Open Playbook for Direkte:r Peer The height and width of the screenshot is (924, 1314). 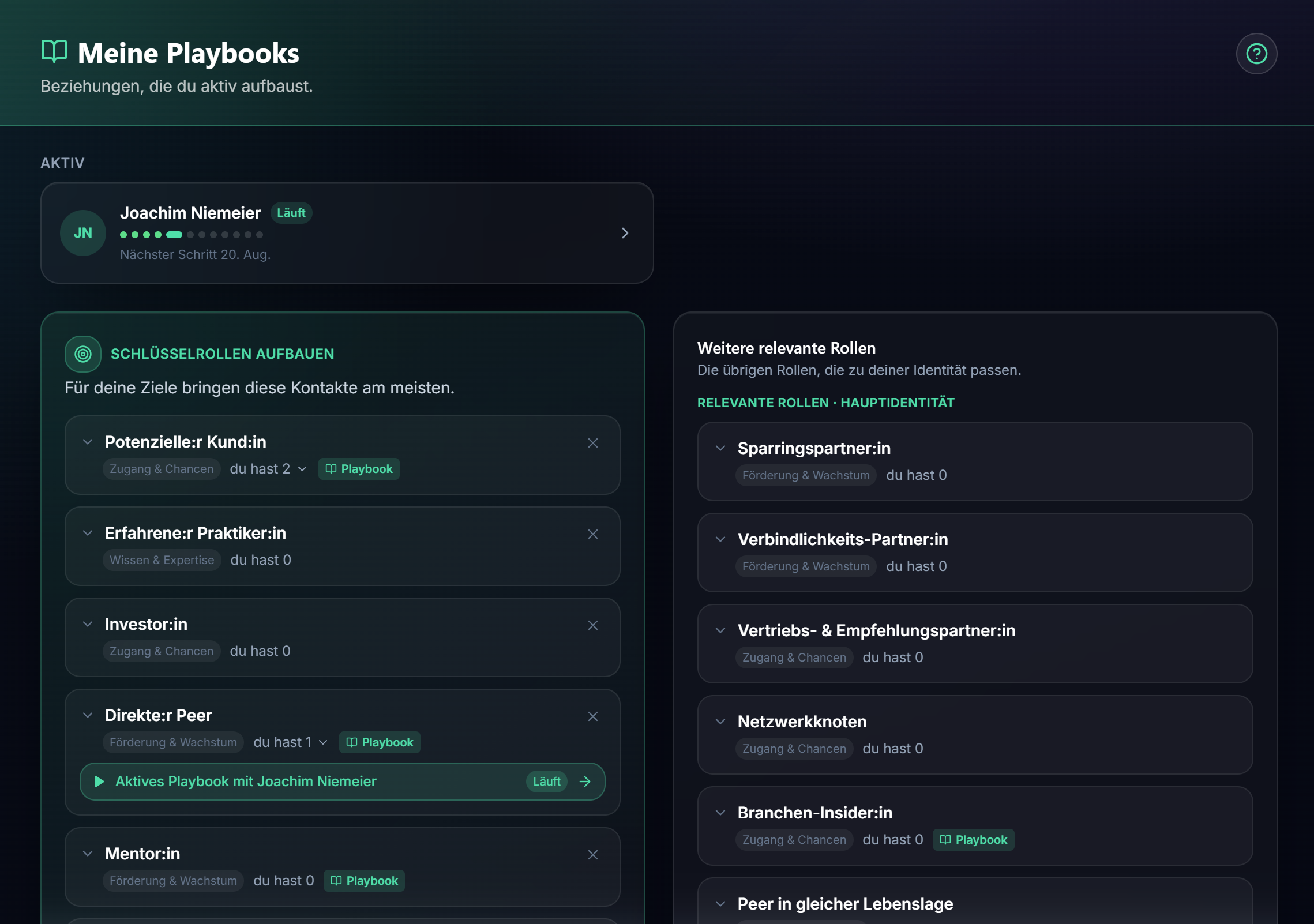380,742
